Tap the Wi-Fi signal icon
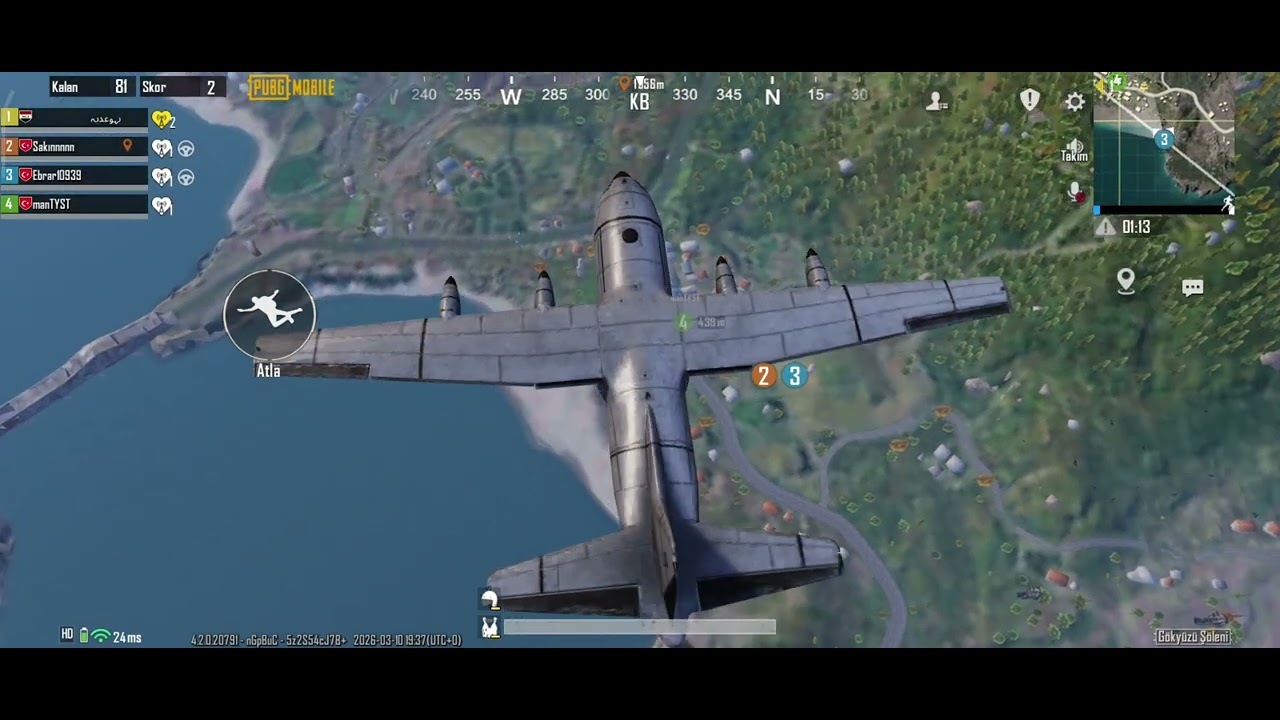Screen dimensions: 1280x720 101,636
